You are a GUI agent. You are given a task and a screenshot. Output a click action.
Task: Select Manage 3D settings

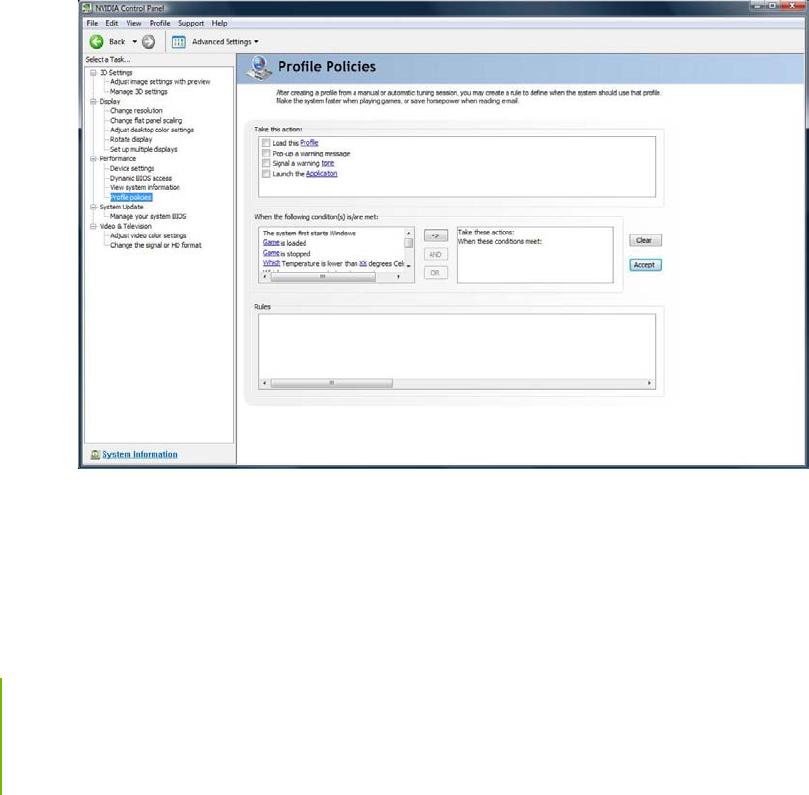click(139, 91)
